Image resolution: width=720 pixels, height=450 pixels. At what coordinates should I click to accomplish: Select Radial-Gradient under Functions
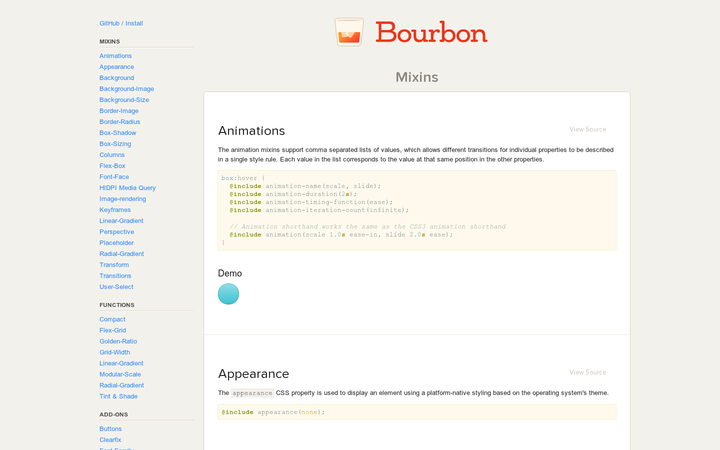[122, 385]
